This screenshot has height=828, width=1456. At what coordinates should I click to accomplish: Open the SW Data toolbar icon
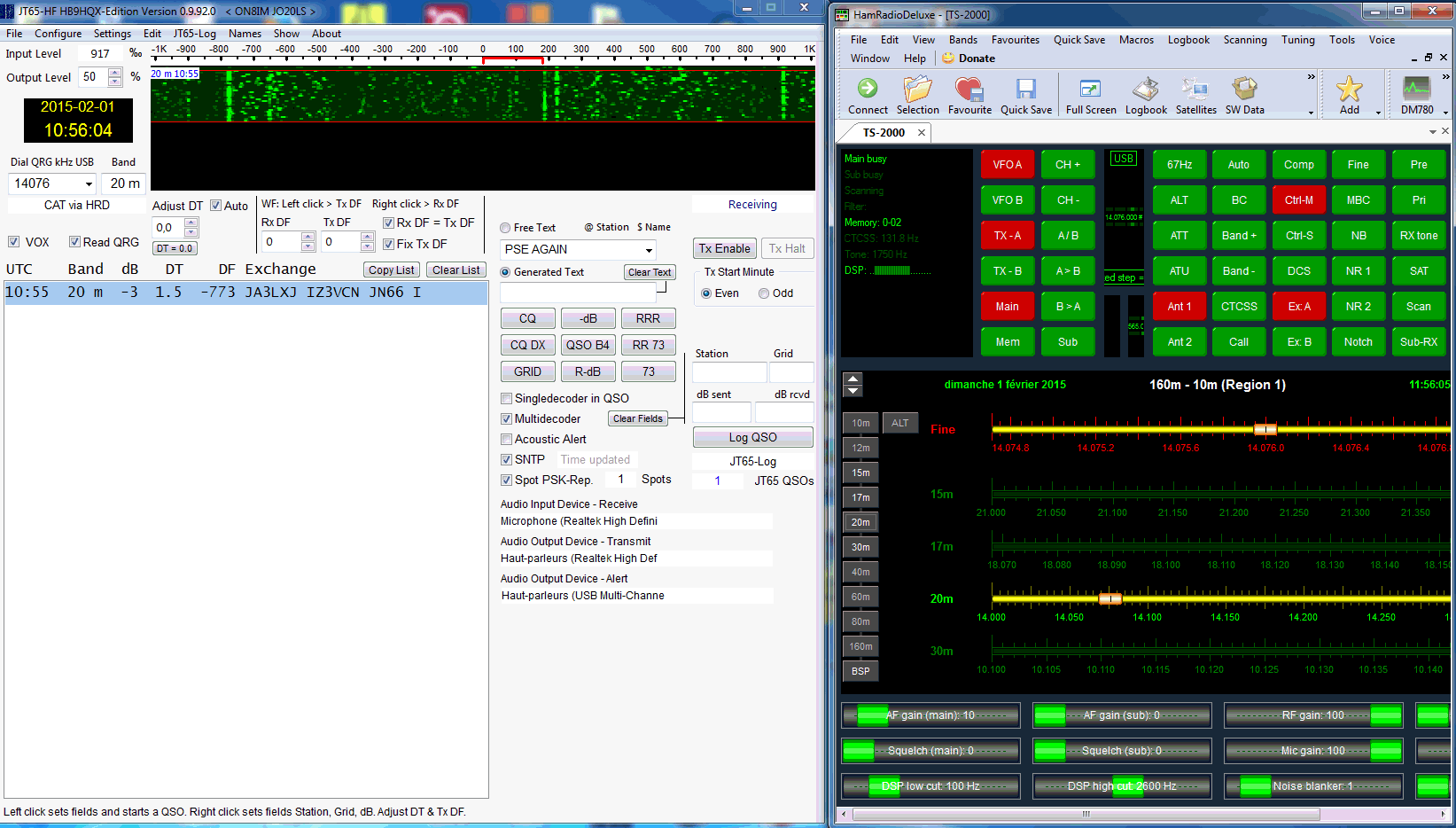click(1244, 95)
